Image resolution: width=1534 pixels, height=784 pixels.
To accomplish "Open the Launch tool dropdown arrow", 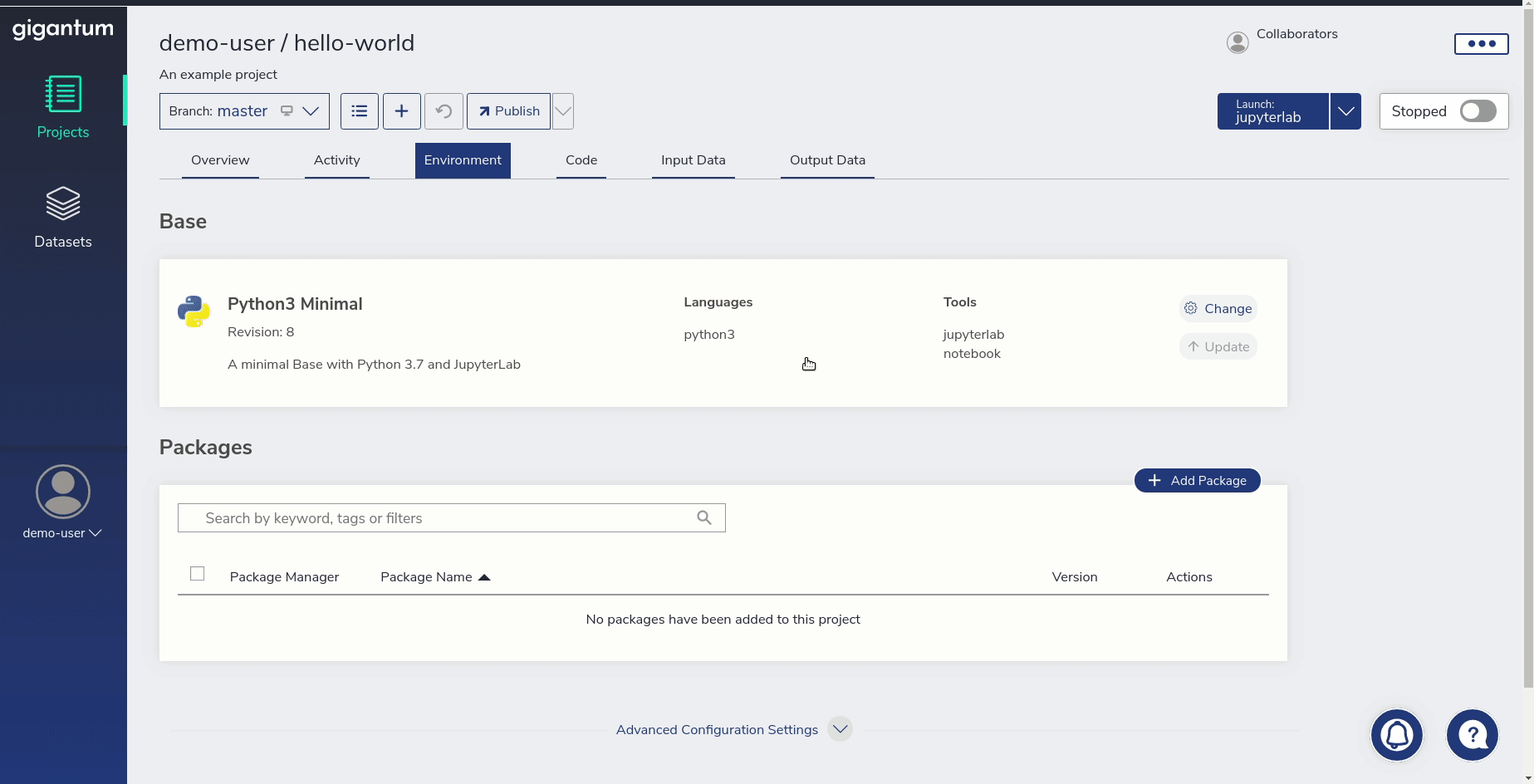I will pyautogui.click(x=1345, y=111).
